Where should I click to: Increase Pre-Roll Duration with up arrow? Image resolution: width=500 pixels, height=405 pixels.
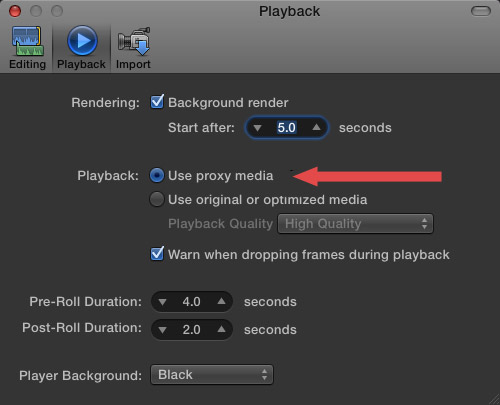pyautogui.click(x=221, y=301)
